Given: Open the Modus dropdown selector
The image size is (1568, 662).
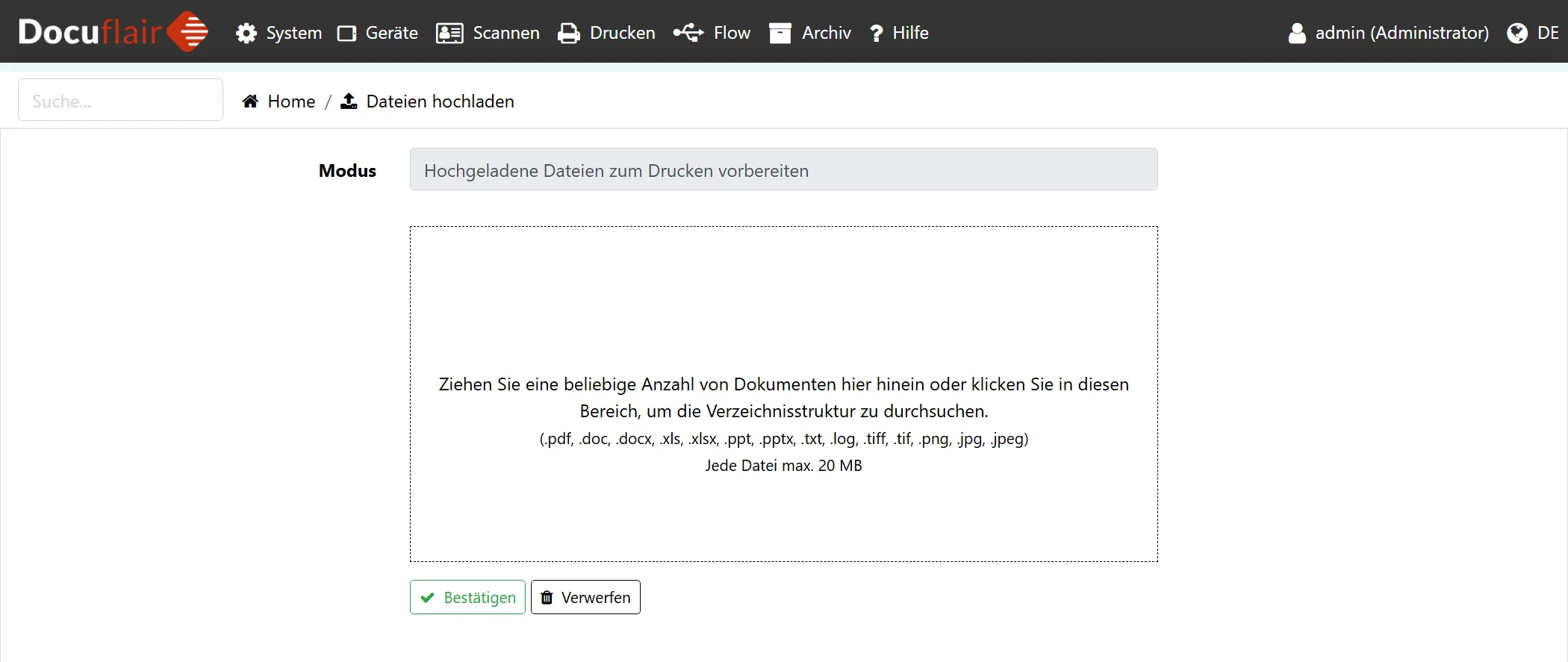Looking at the screenshot, I should (783, 170).
